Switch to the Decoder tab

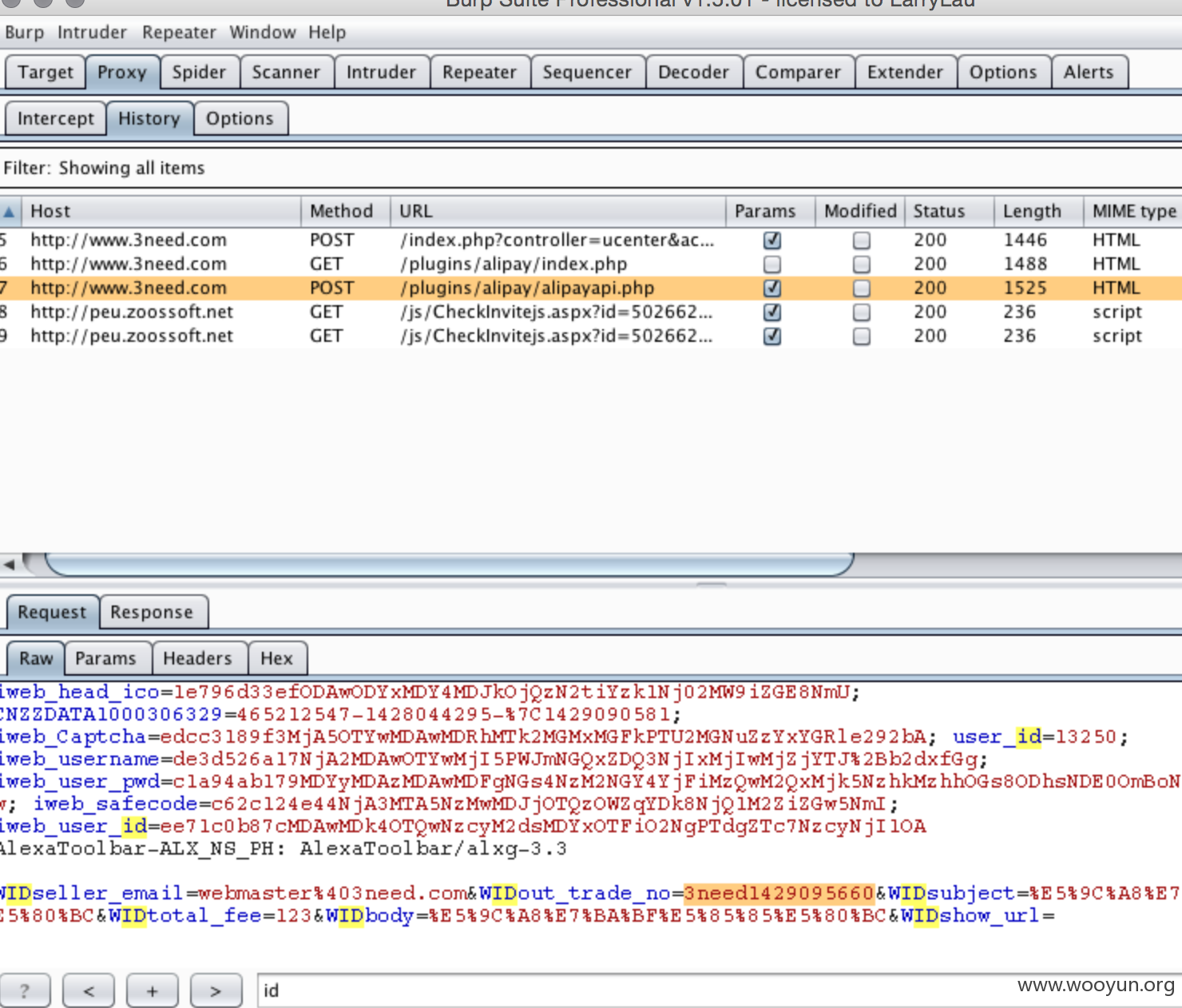[693, 72]
